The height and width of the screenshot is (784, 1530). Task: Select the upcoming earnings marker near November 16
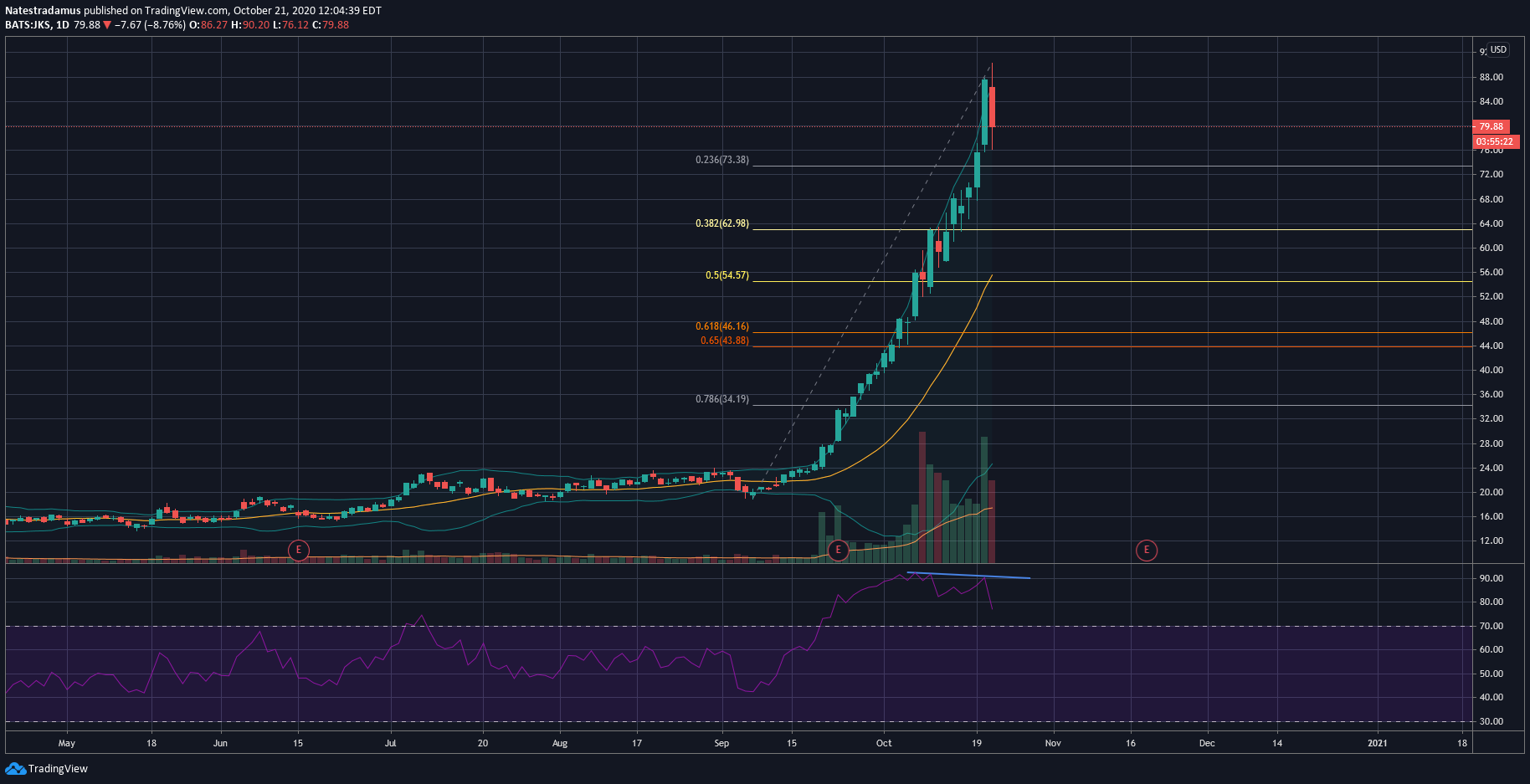click(1146, 550)
